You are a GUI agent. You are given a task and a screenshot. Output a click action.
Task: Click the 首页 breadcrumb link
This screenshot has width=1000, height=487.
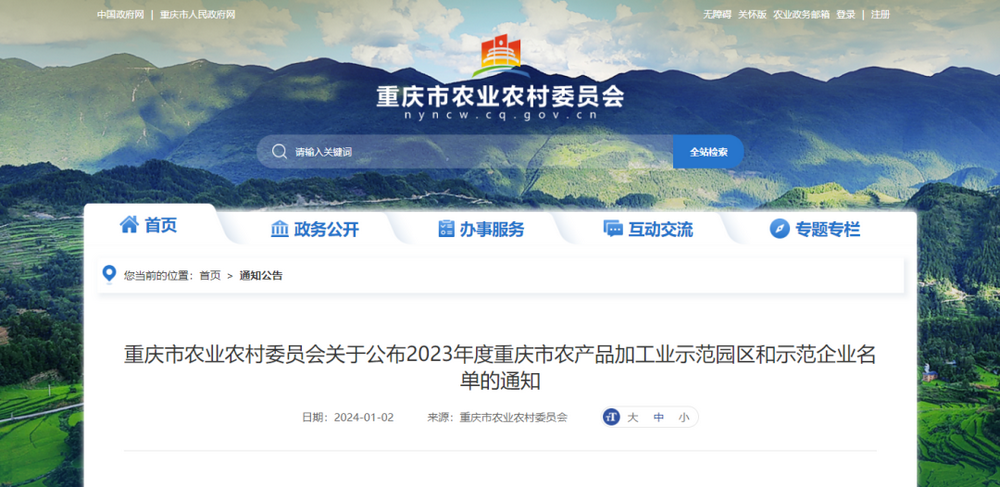coord(210,275)
